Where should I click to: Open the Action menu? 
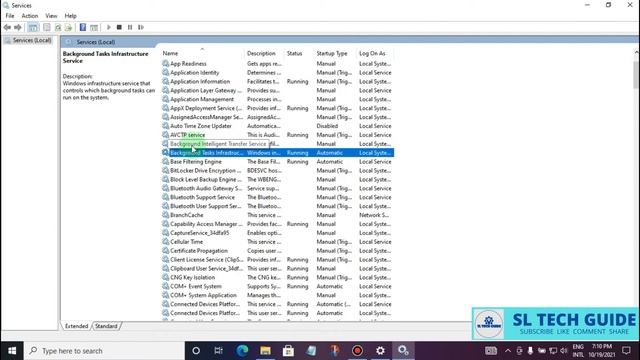coord(29,16)
